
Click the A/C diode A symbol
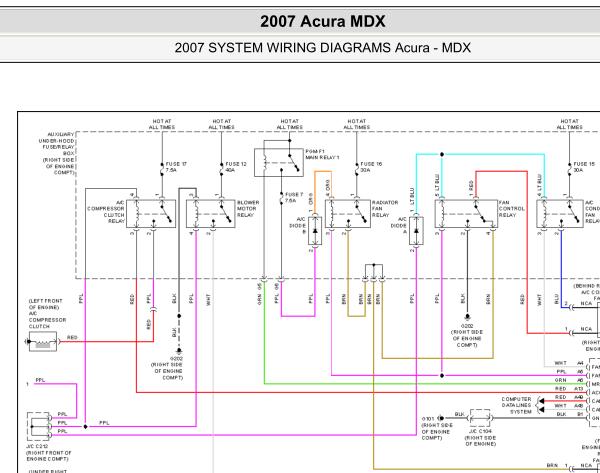[416, 231]
